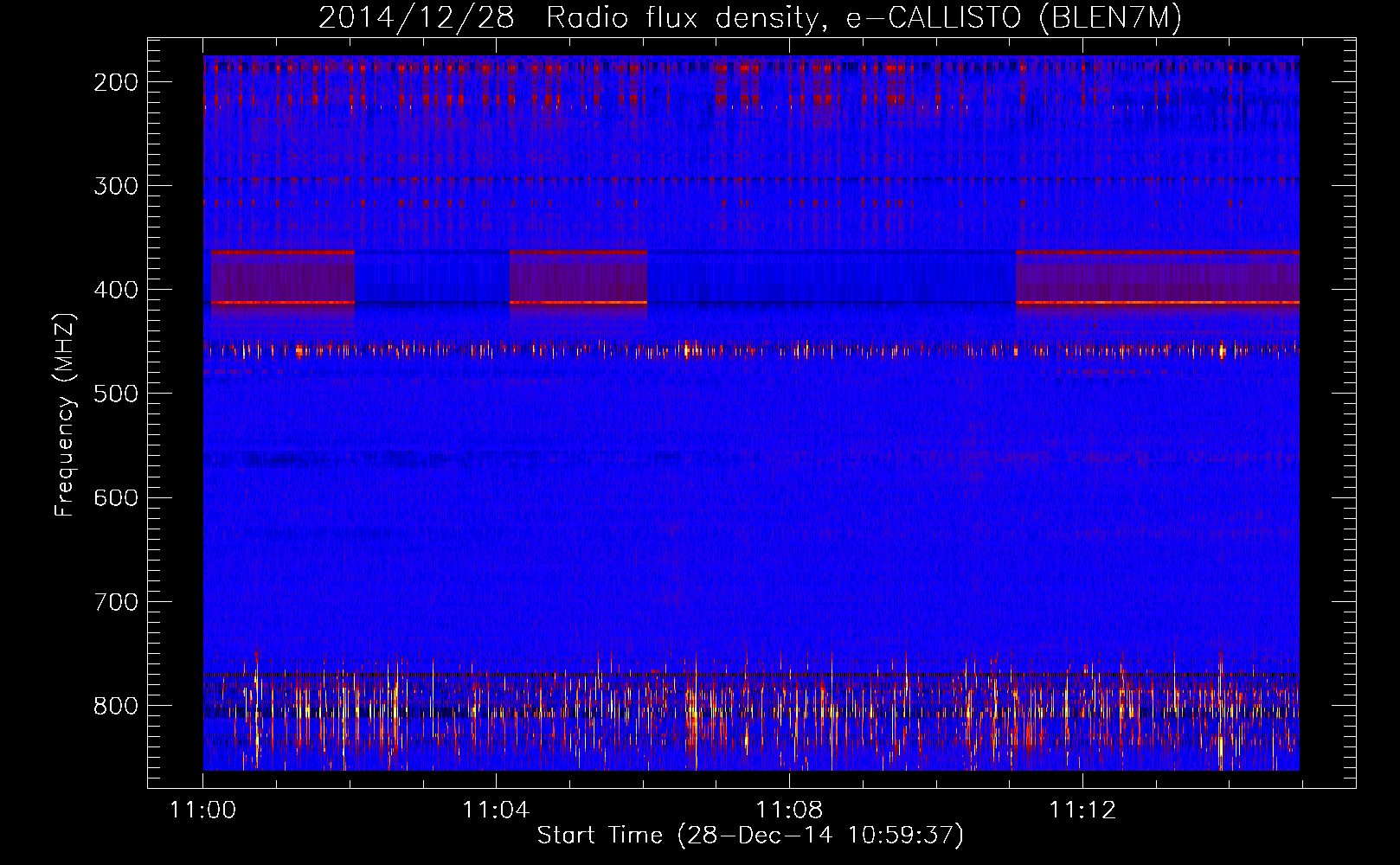The height and width of the screenshot is (865, 1400).
Task: Click the 200 frequency tick label
Action: (116, 82)
